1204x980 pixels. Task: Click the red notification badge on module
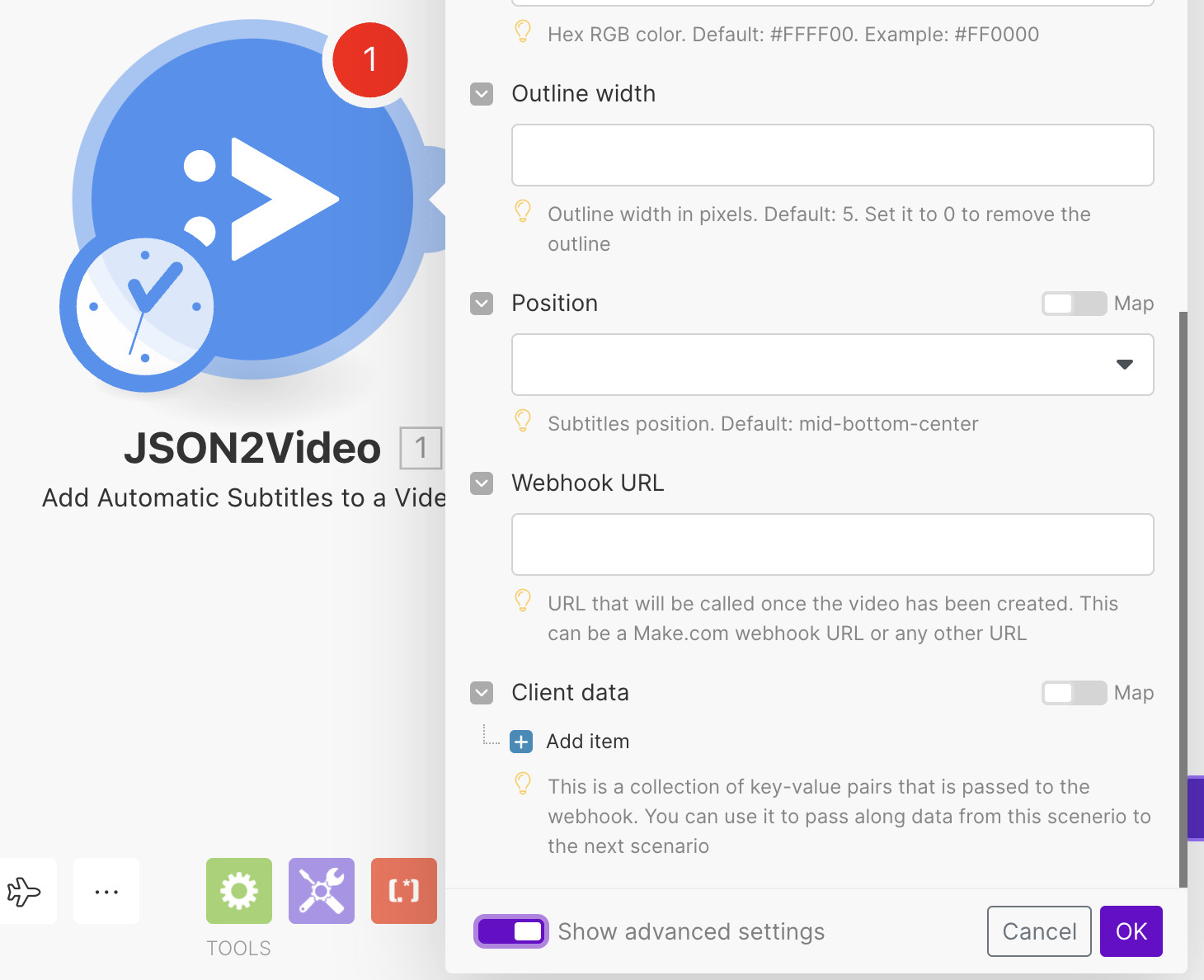pyautogui.click(x=370, y=60)
